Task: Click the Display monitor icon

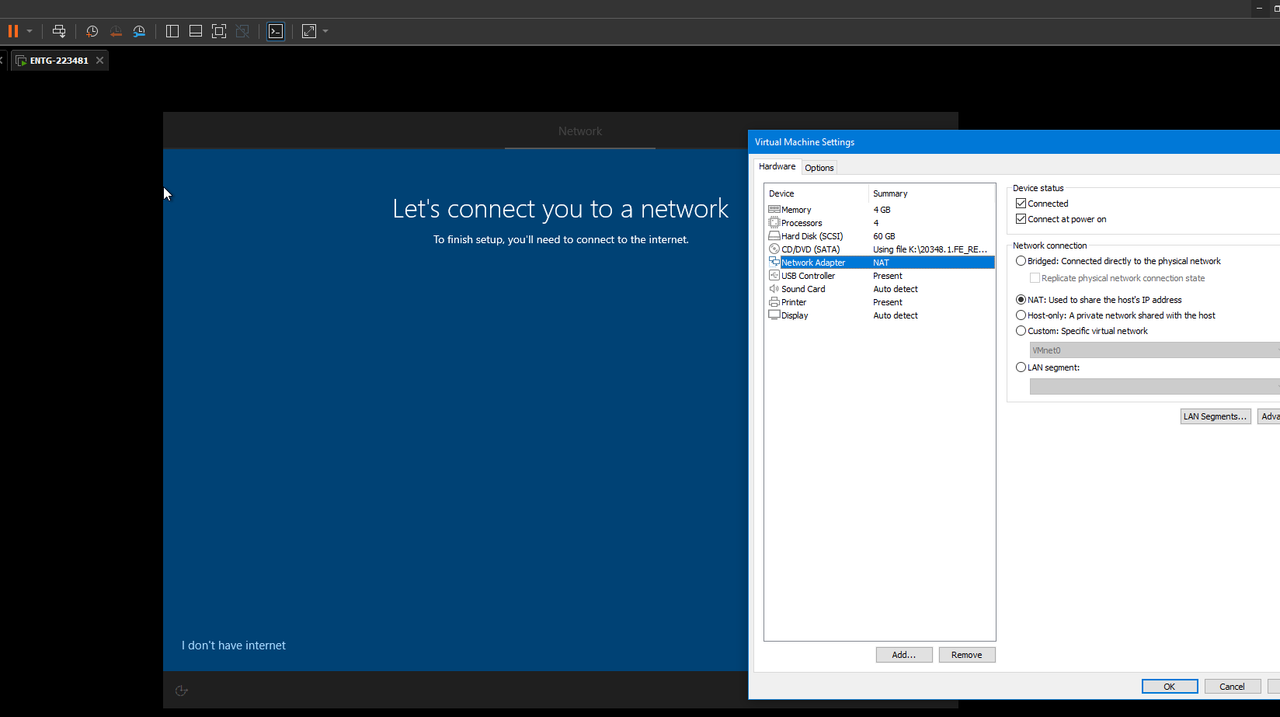Action: coord(774,315)
